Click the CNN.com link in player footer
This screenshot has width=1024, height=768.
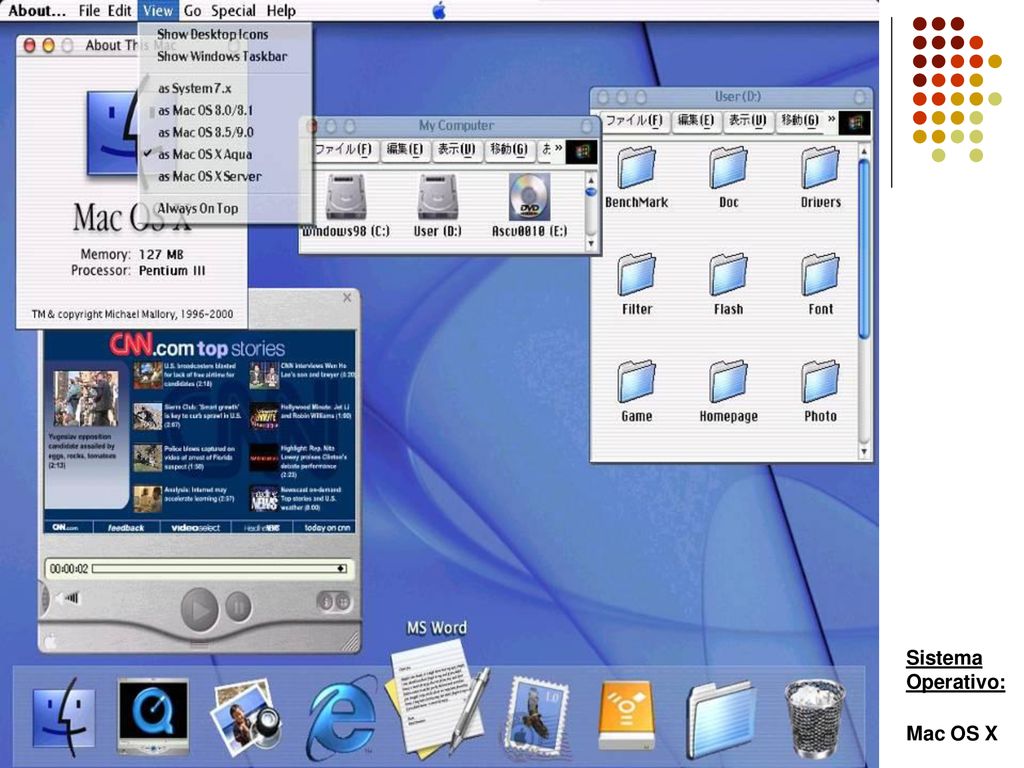[65, 527]
